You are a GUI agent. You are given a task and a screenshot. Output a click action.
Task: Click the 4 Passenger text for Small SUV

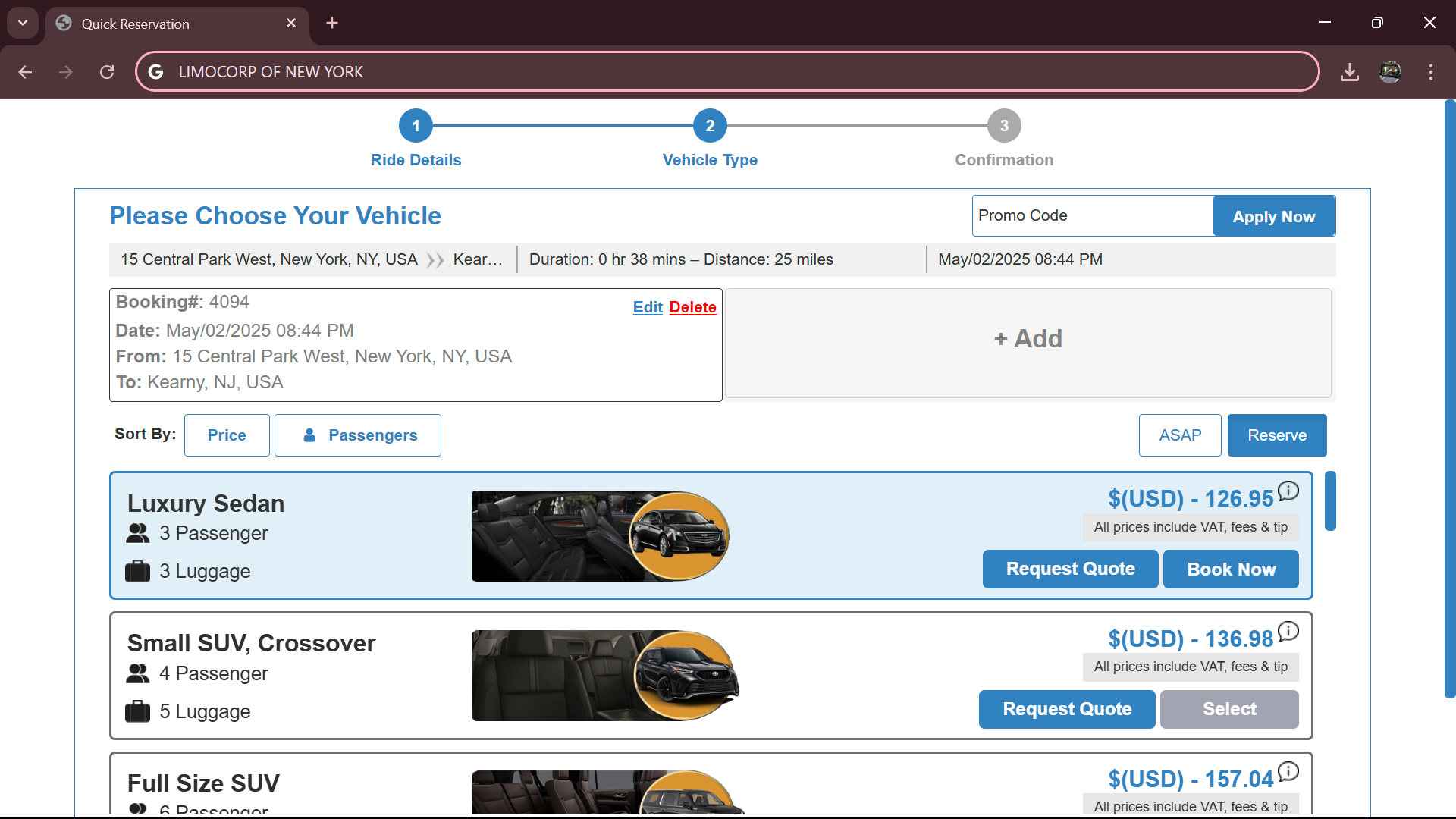click(213, 673)
